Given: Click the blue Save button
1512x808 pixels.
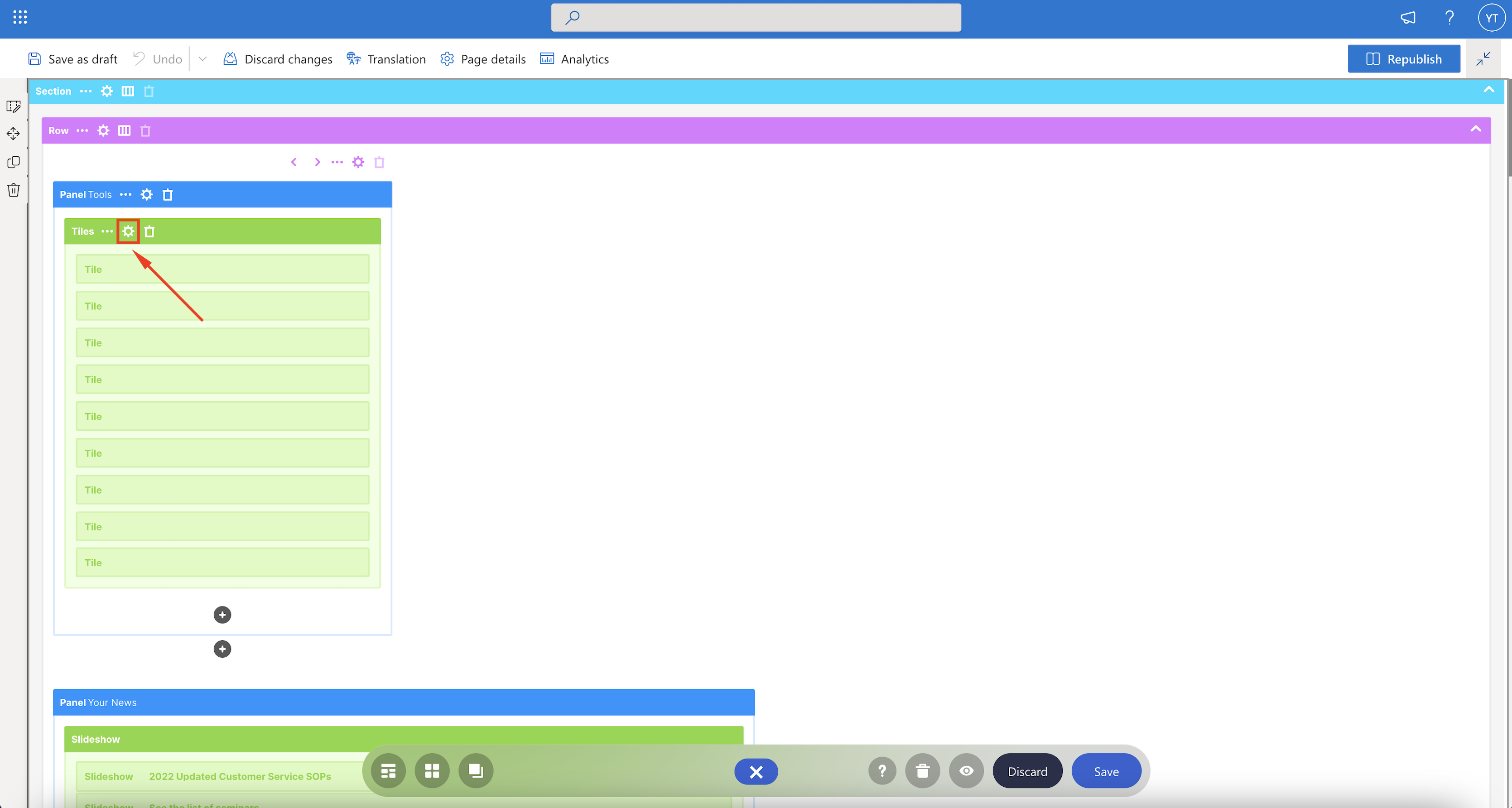Looking at the screenshot, I should (x=1106, y=771).
